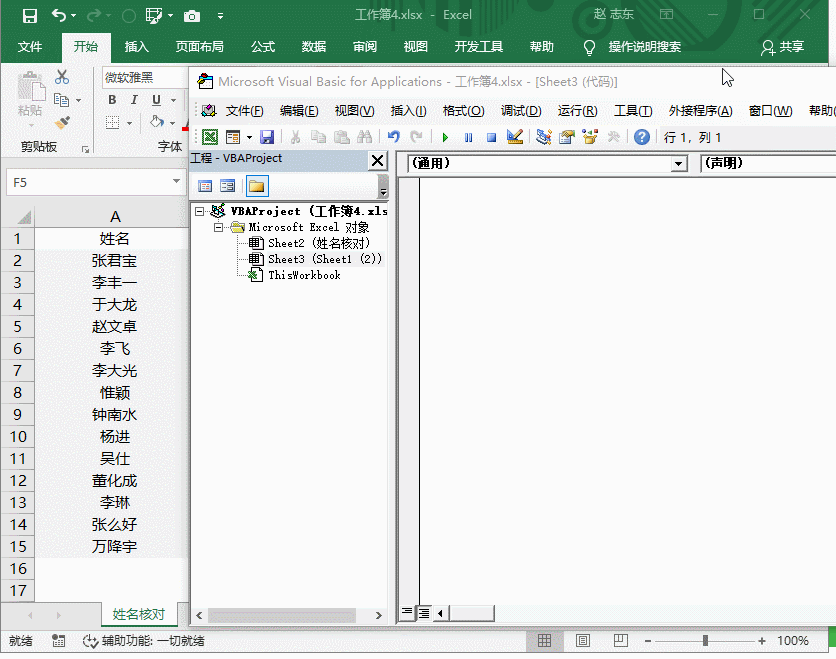The width and height of the screenshot is (836, 659).
Task: Click the Reset (stop) button in VBA toolbar
Action: coord(491,137)
